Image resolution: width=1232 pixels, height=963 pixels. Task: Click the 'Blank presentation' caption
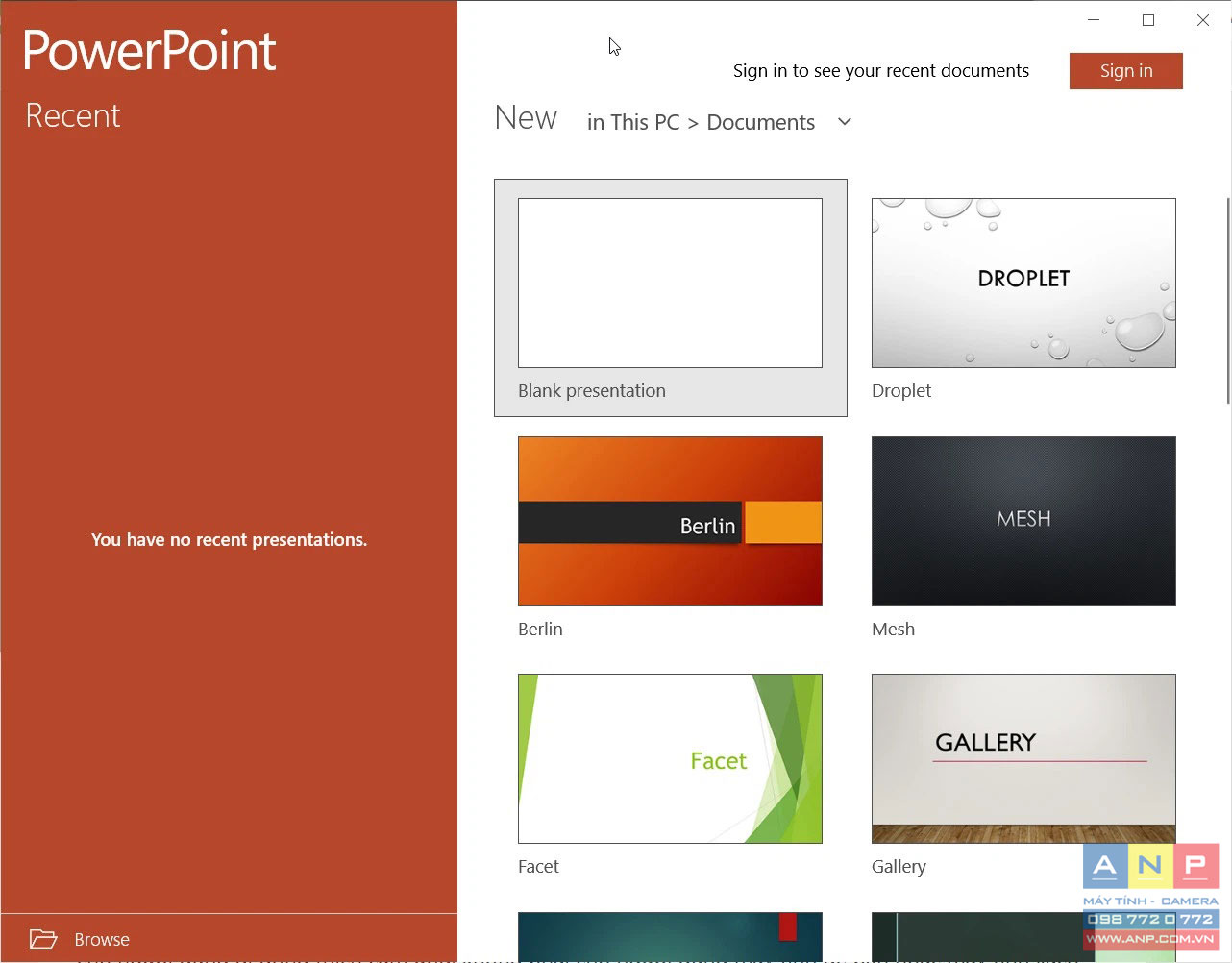tap(592, 391)
